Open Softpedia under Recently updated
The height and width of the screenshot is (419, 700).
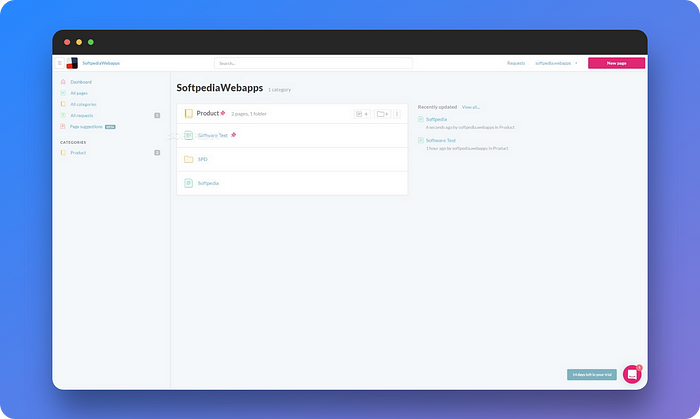pyautogui.click(x=436, y=119)
